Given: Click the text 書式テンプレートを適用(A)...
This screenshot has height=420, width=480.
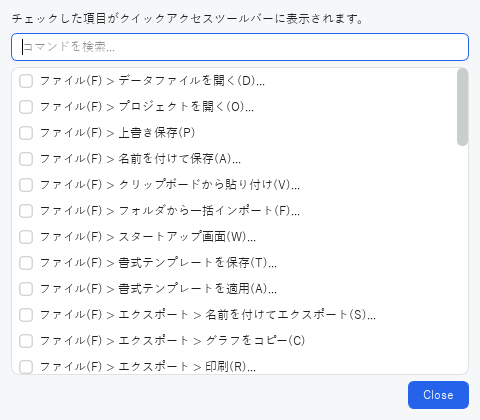Looking at the screenshot, I should pyautogui.click(x=198, y=289).
